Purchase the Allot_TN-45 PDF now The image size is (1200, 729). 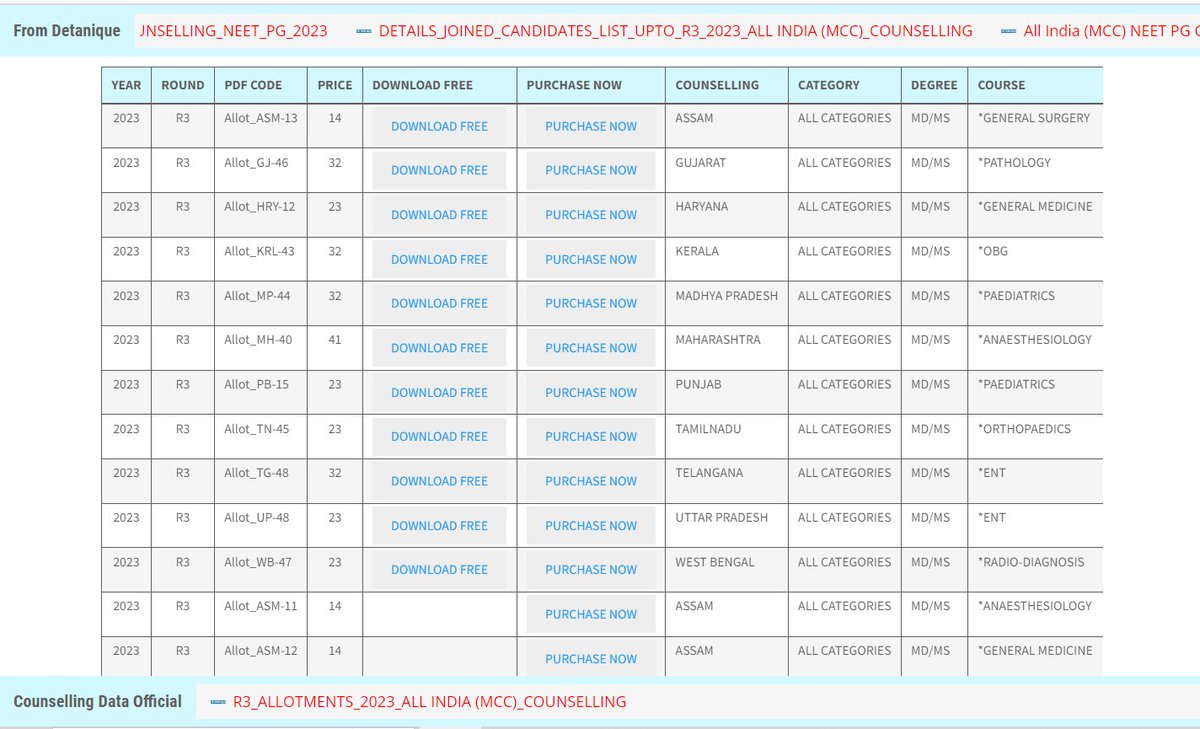pyautogui.click(x=591, y=436)
